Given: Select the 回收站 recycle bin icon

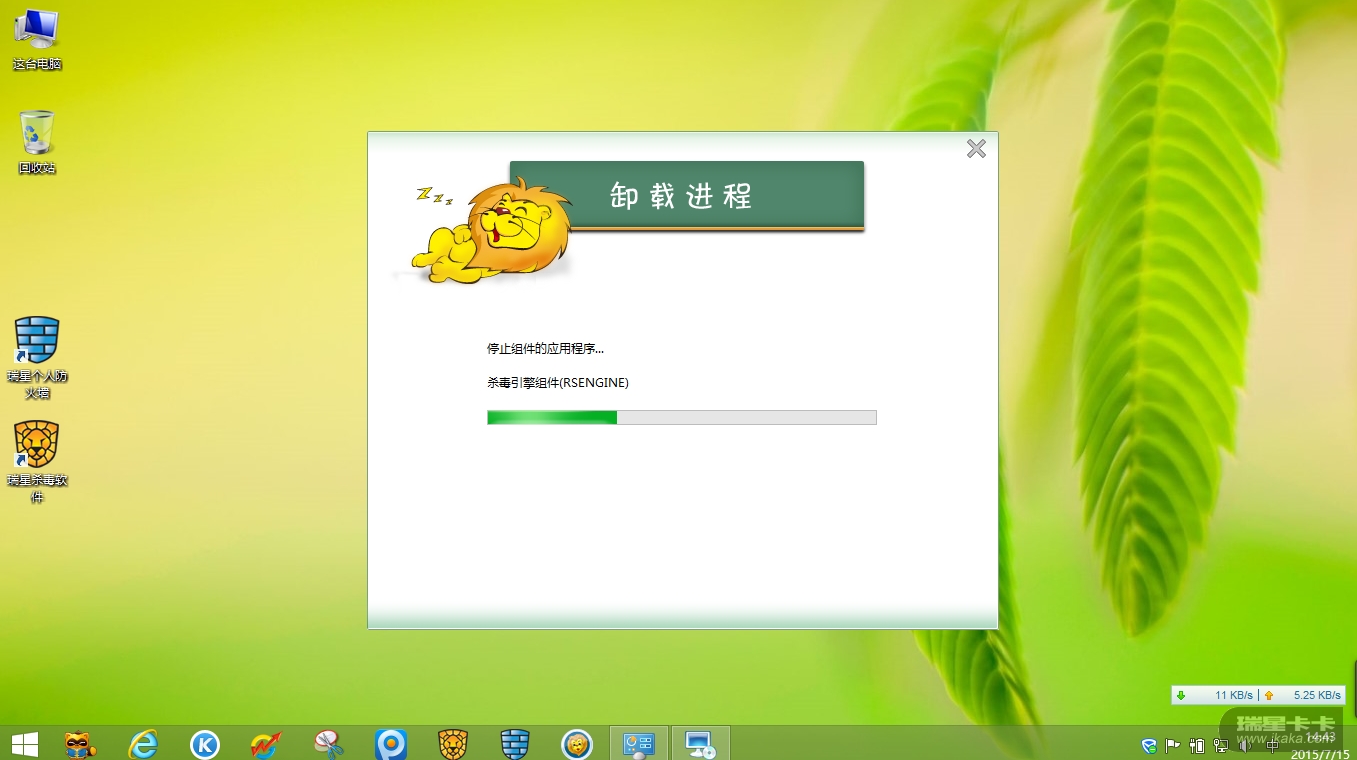Looking at the screenshot, I should 37,142.
